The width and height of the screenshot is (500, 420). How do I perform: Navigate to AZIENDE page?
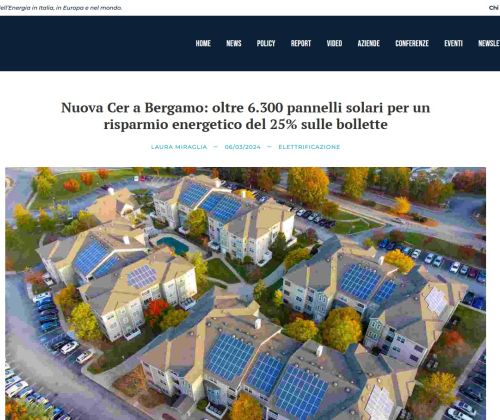[x=369, y=43]
